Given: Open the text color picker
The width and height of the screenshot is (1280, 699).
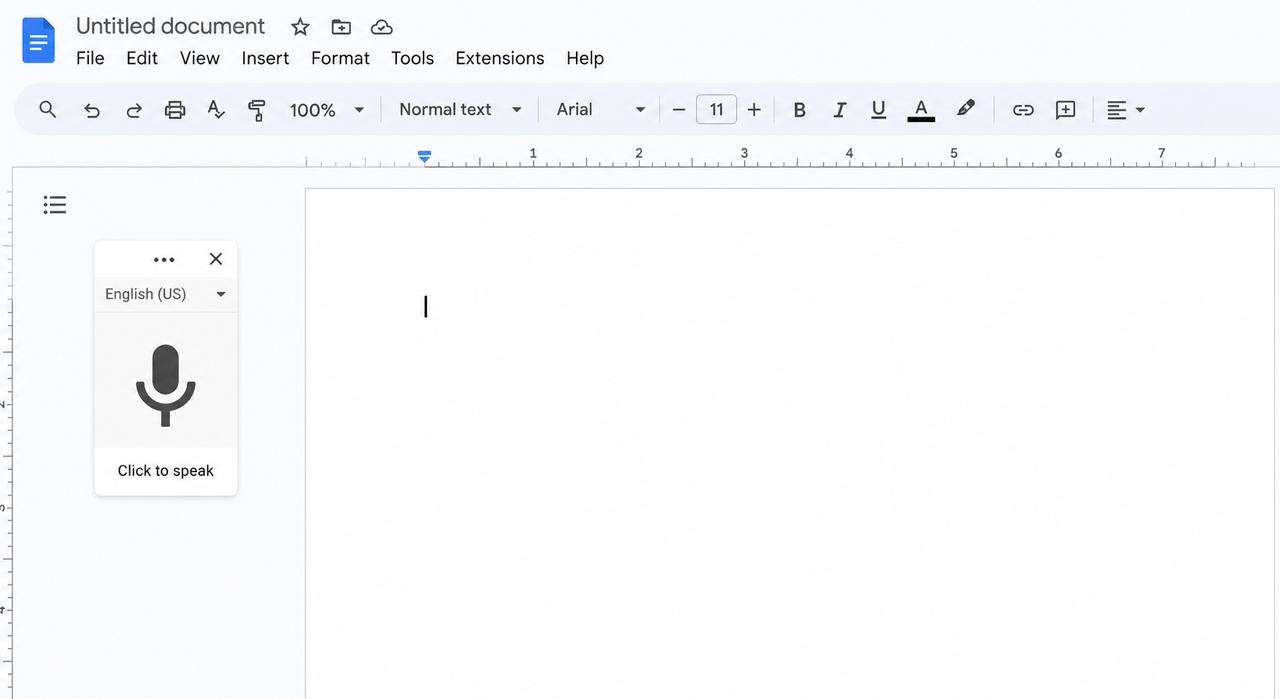Looking at the screenshot, I should pyautogui.click(x=921, y=110).
